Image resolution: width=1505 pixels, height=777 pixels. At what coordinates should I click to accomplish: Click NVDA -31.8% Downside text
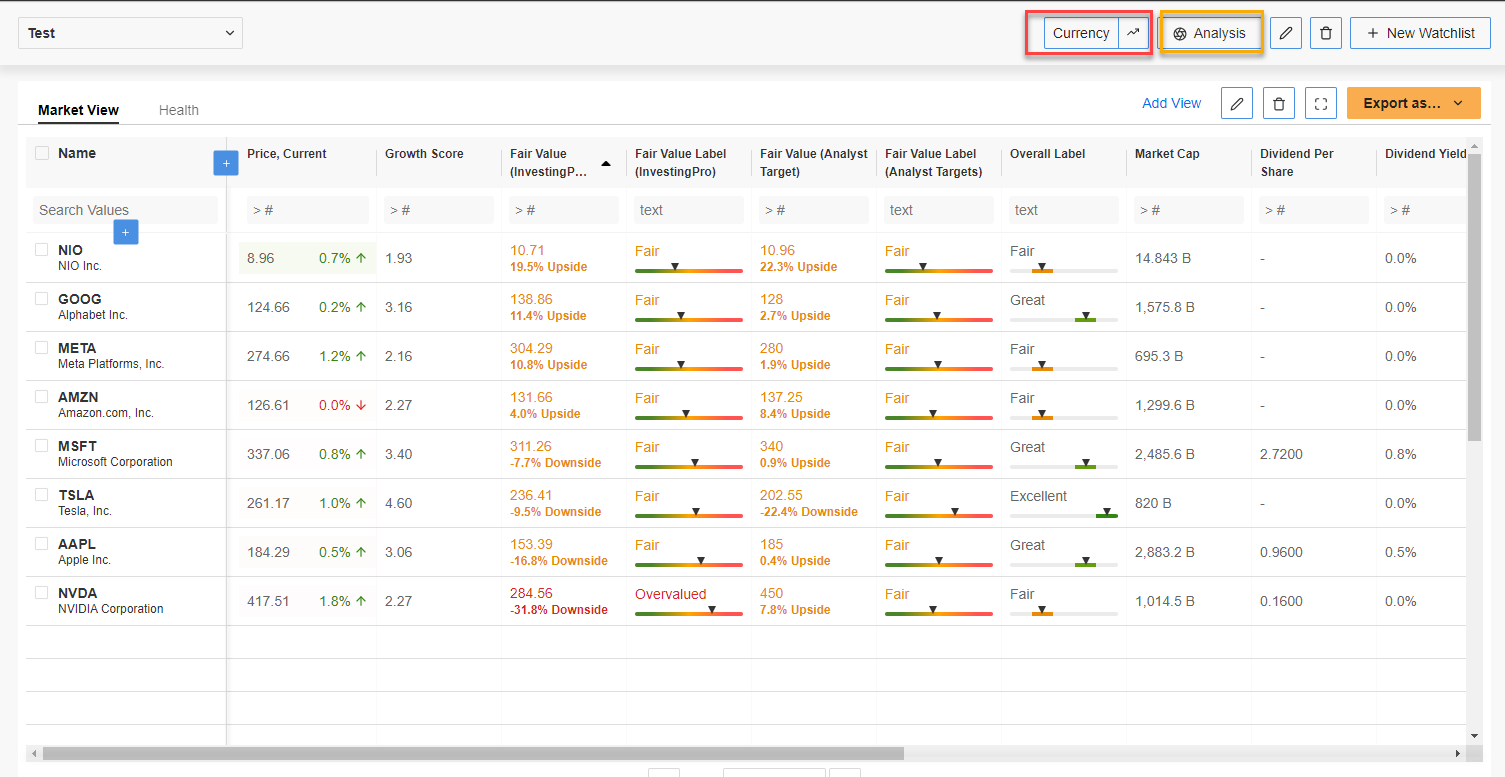point(559,610)
